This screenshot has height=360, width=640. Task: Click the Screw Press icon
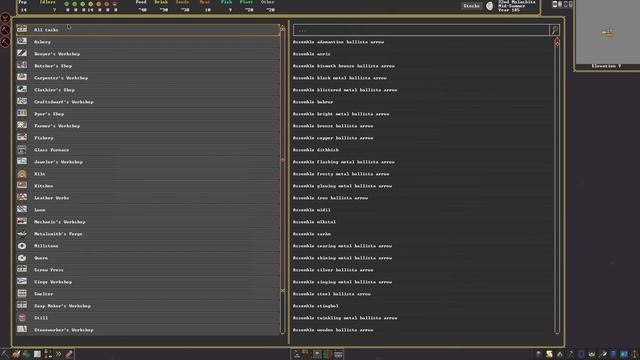coord(22,269)
